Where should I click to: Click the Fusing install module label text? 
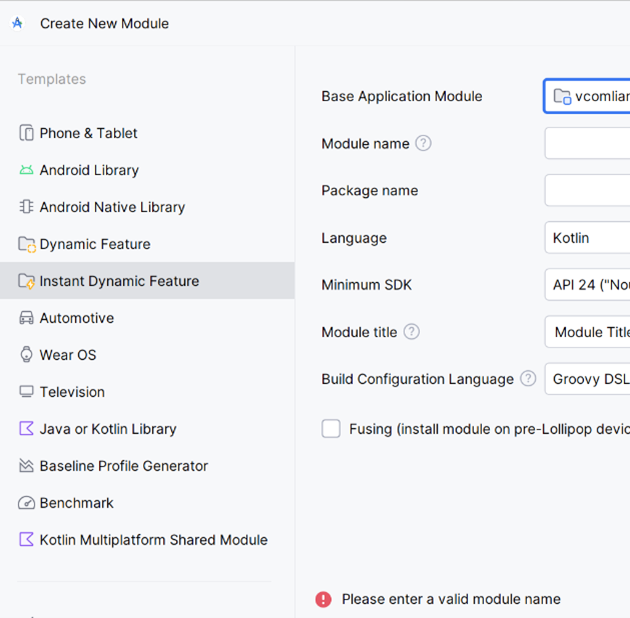[489, 429]
